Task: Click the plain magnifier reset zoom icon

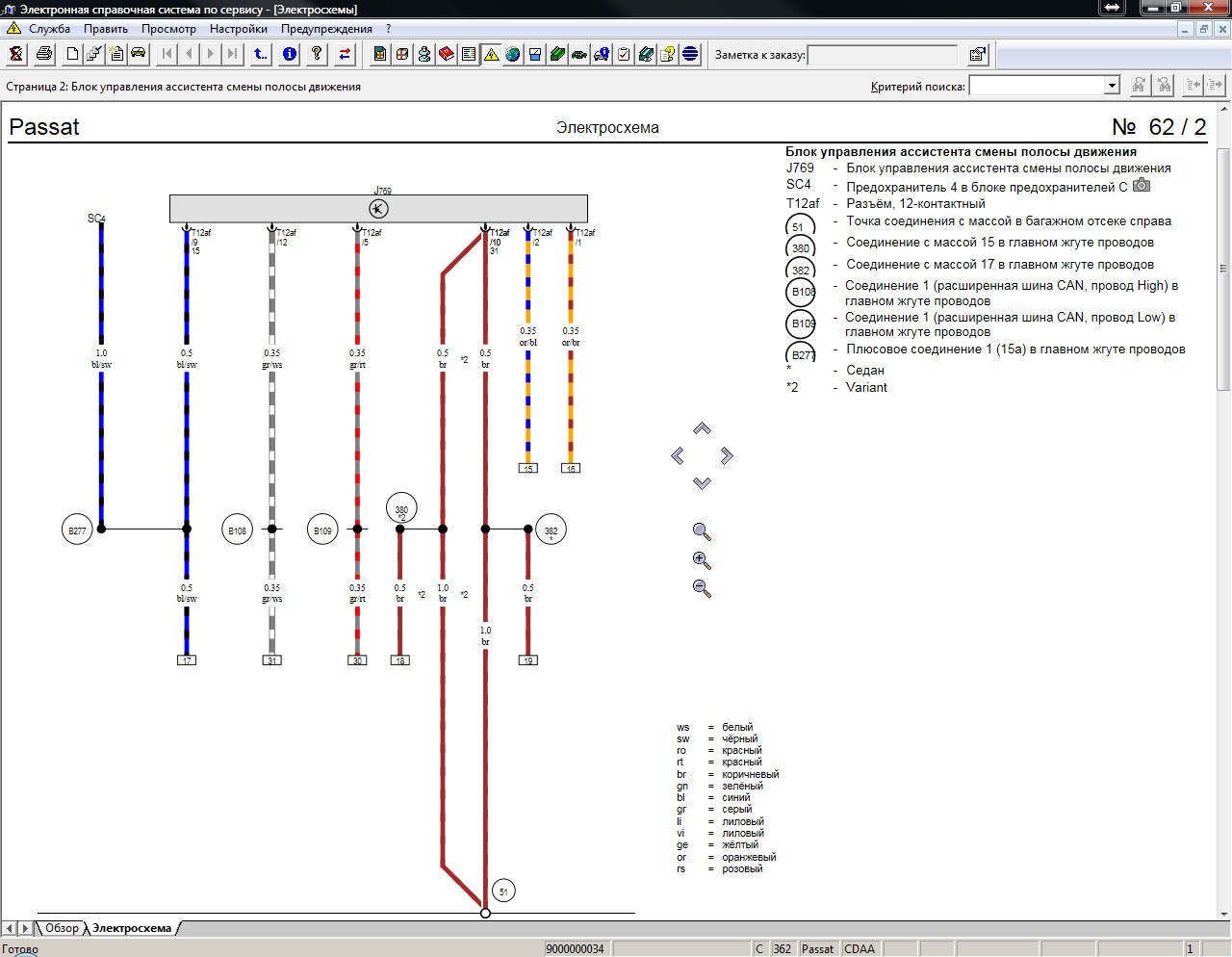Action: coord(702,531)
